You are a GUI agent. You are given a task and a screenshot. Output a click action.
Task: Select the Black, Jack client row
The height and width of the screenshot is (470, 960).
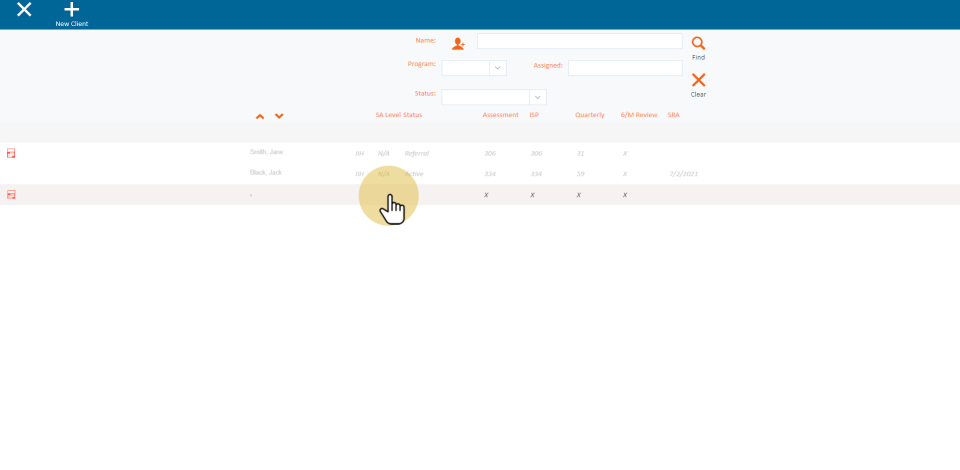[x=266, y=173]
